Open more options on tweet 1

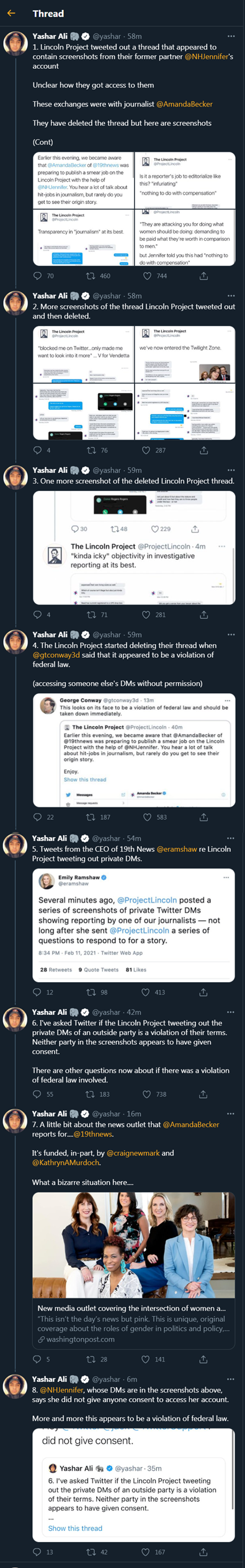coord(231,37)
